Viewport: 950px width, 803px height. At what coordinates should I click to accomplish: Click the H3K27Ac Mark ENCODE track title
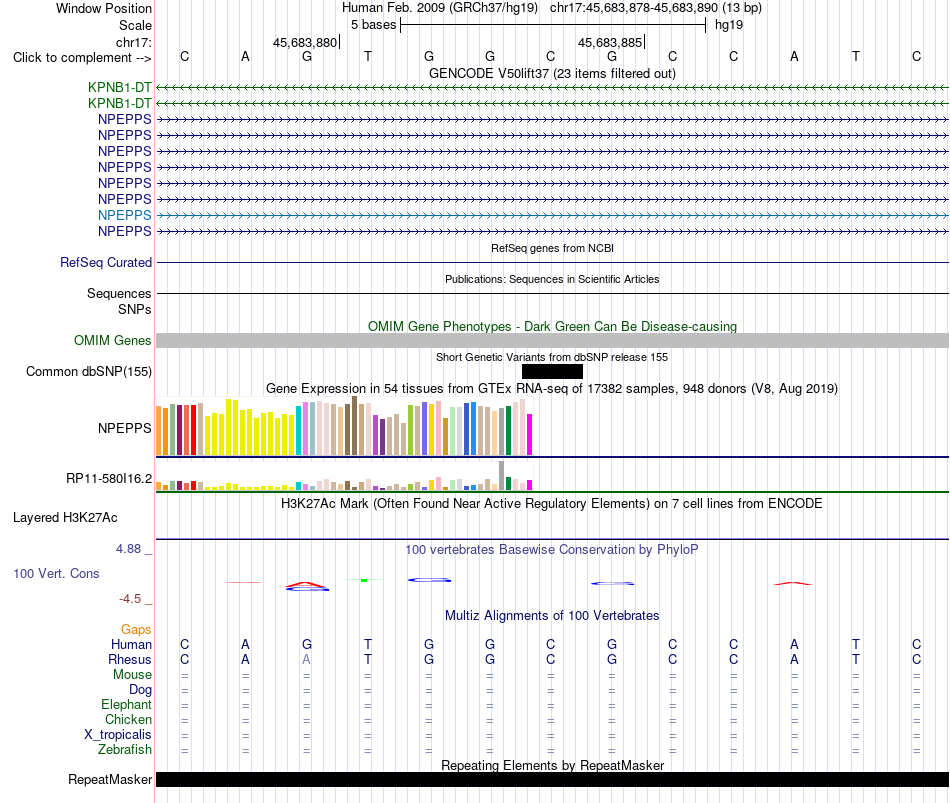pyautogui.click(x=552, y=504)
